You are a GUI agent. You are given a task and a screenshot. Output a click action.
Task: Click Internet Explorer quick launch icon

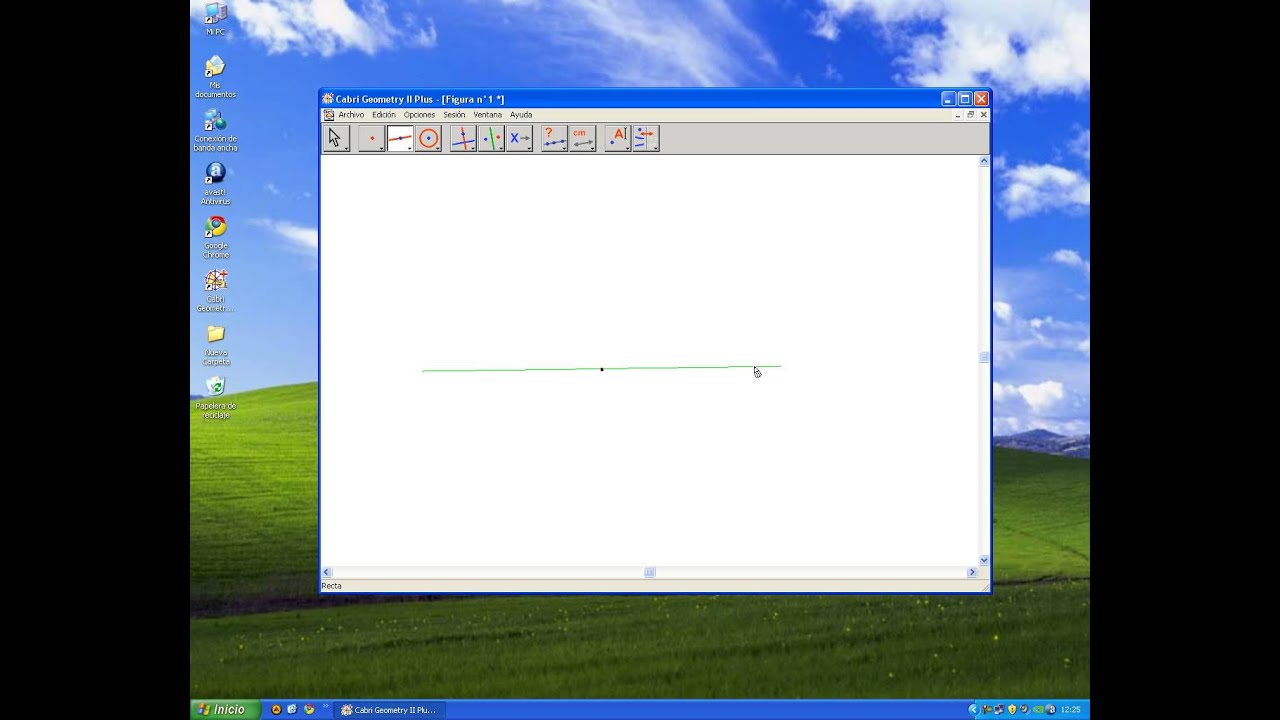click(292, 709)
